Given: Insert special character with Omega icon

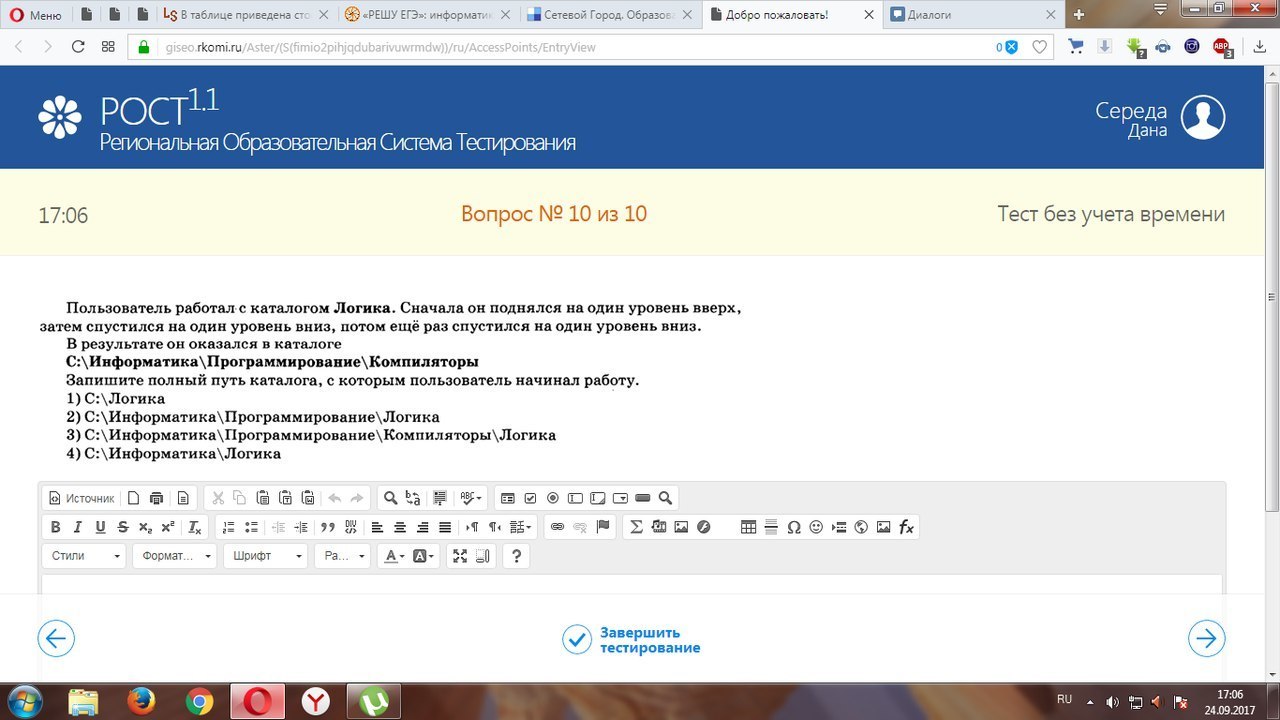Looking at the screenshot, I should pyautogui.click(x=793, y=527).
